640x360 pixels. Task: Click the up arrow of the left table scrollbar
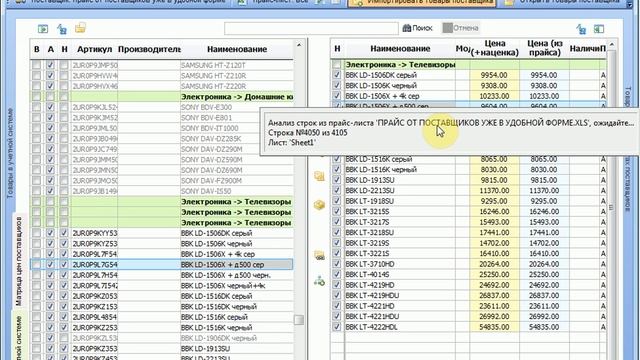(299, 45)
